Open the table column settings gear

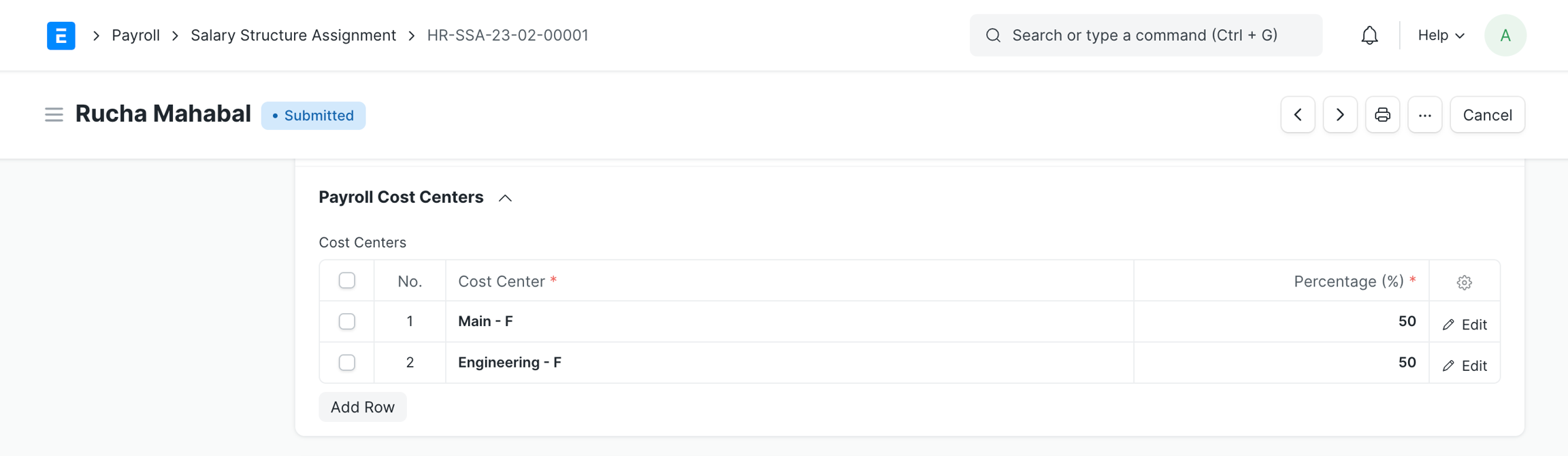1464,282
